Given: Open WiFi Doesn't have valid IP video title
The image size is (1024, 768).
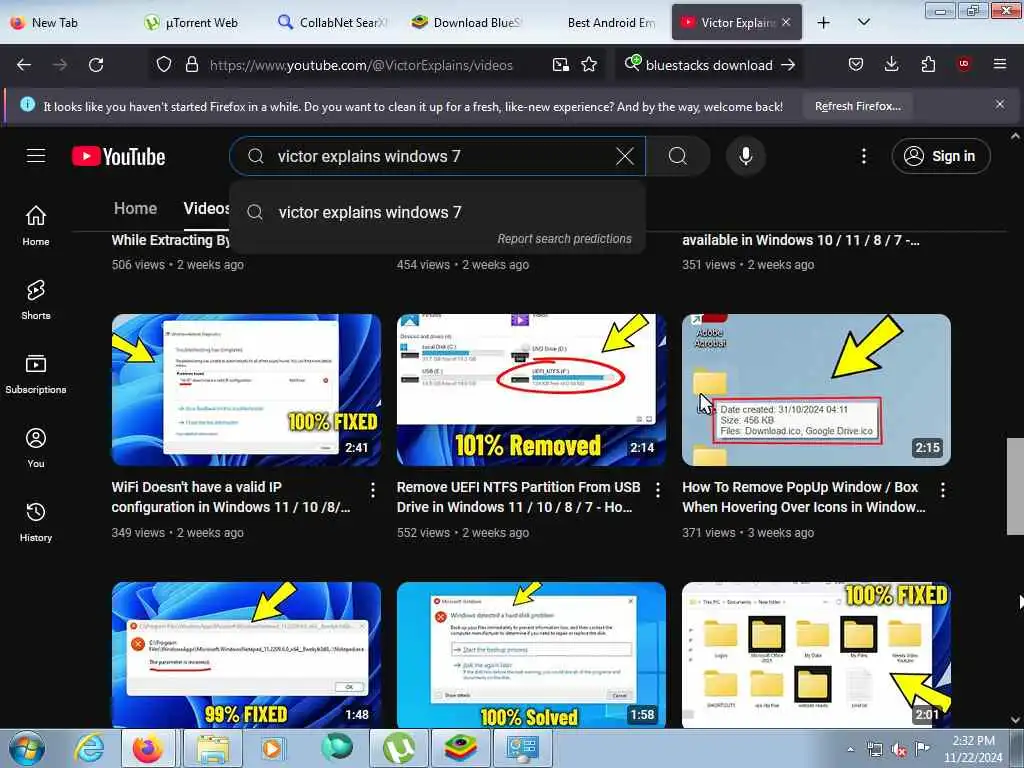Looking at the screenshot, I should click(x=231, y=497).
